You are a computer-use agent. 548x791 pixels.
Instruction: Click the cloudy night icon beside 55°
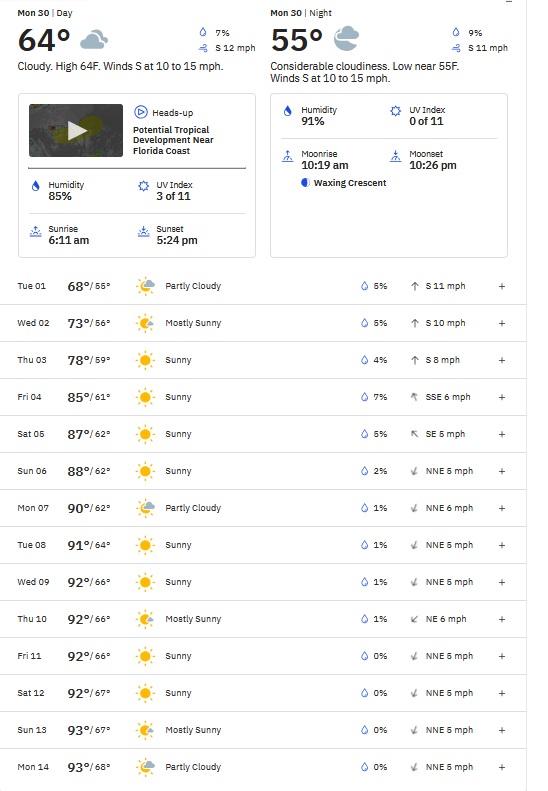pyautogui.click(x=346, y=39)
